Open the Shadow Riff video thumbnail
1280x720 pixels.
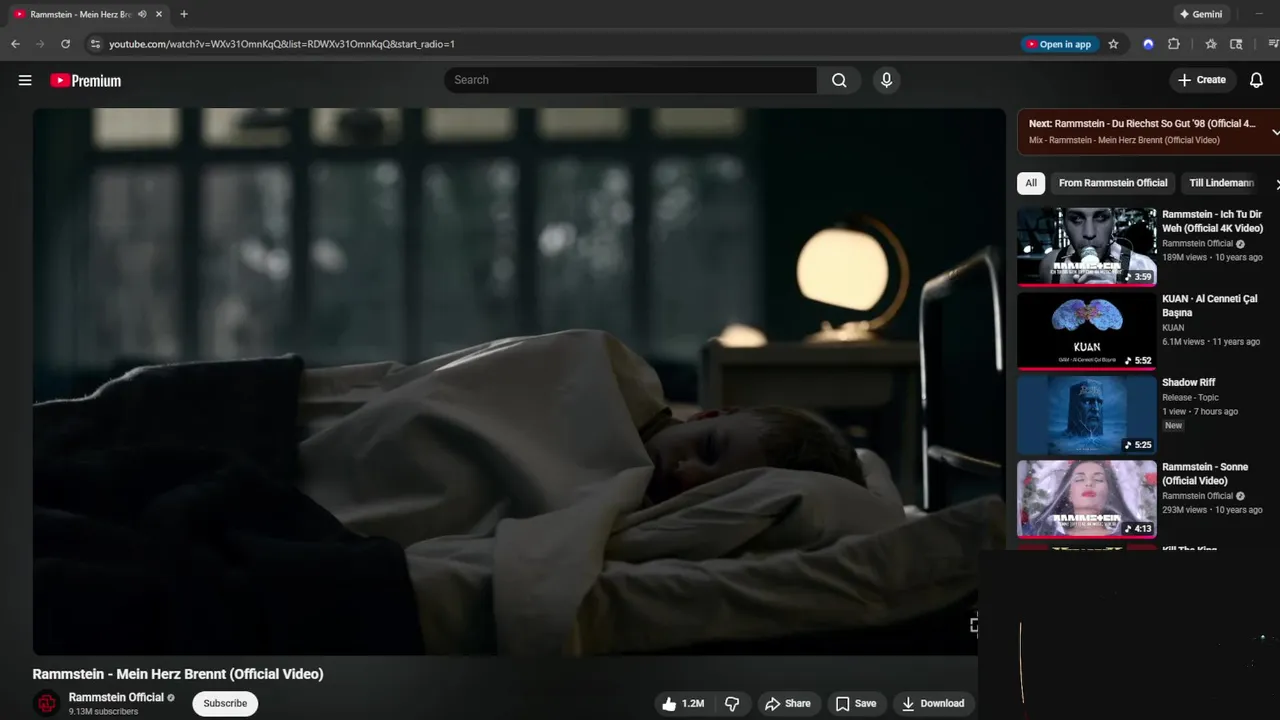[1087, 415]
